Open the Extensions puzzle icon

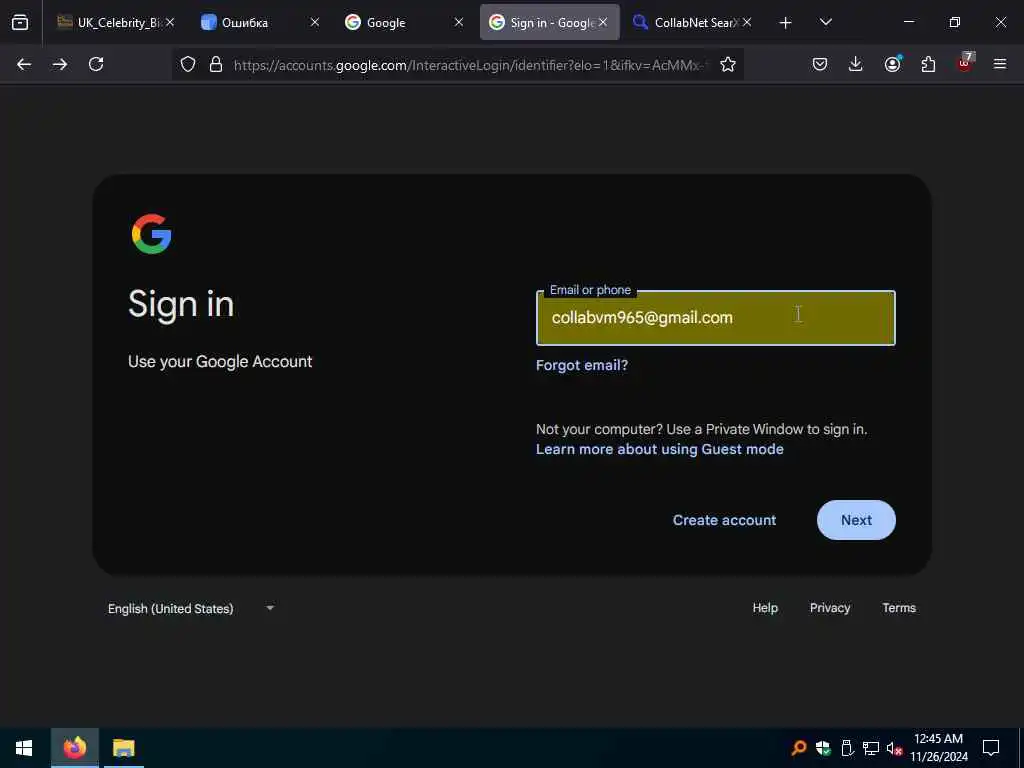[928, 64]
